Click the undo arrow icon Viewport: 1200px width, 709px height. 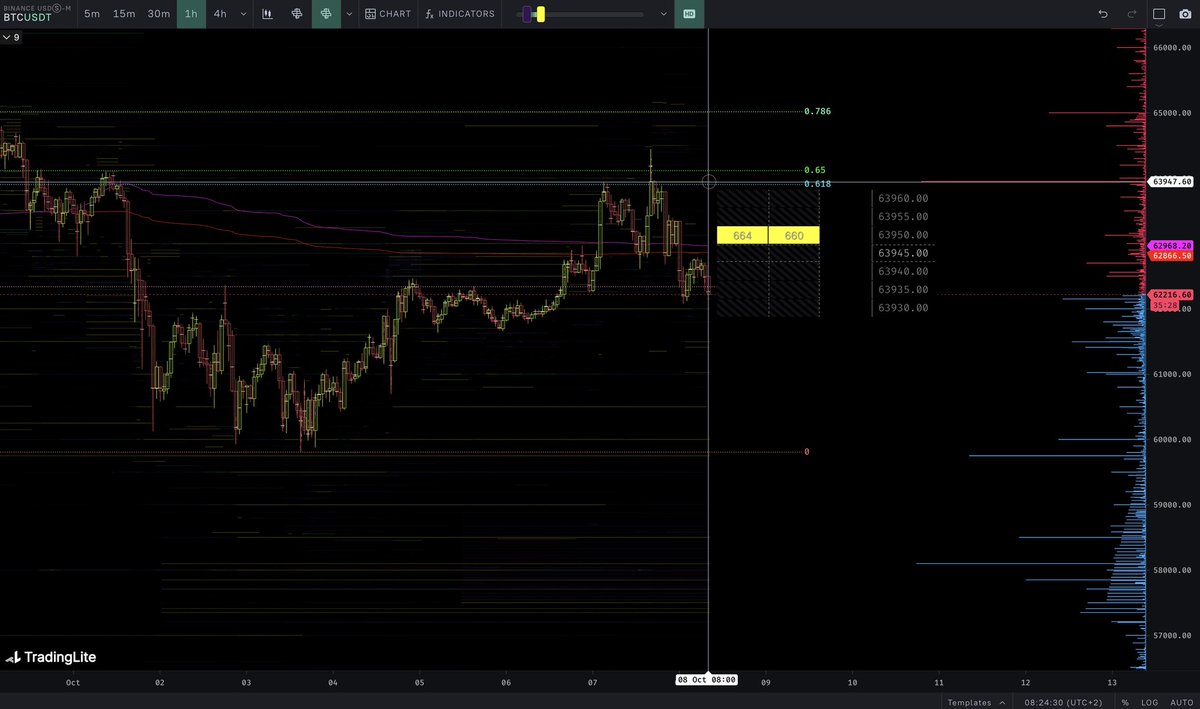click(1103, 14)
